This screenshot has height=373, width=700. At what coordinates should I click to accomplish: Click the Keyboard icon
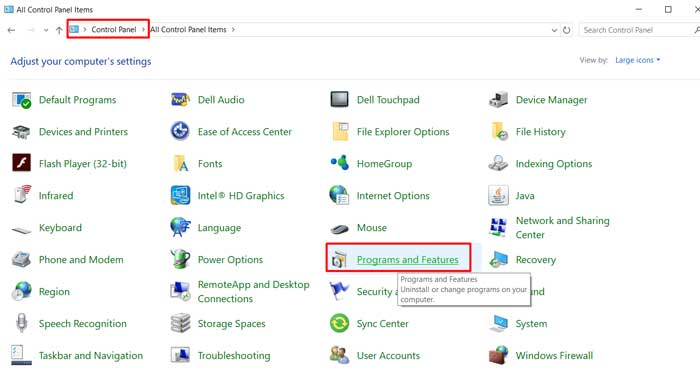coord(21,230)
